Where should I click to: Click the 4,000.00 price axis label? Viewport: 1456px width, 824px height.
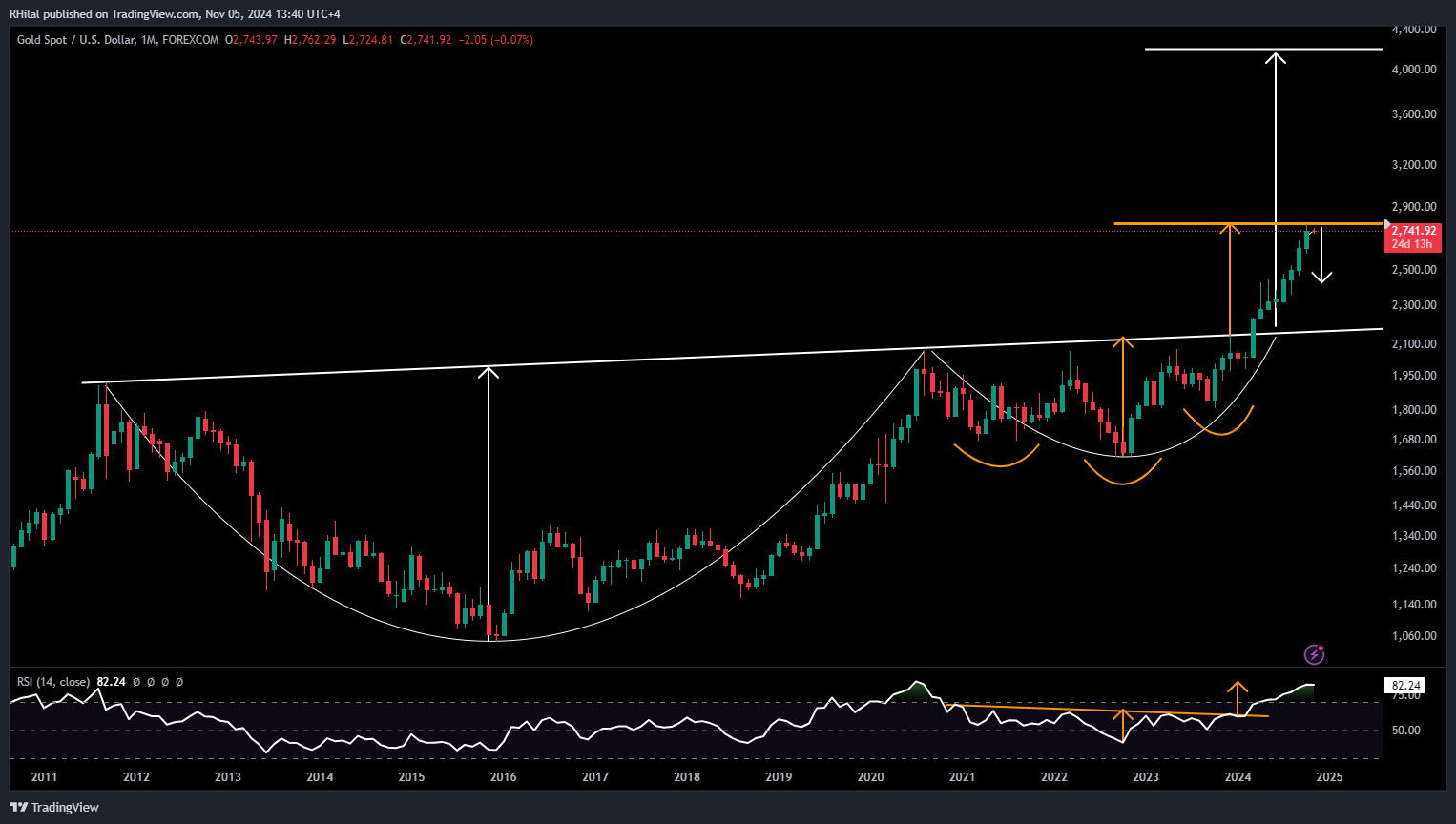[x=1414, y=69]
